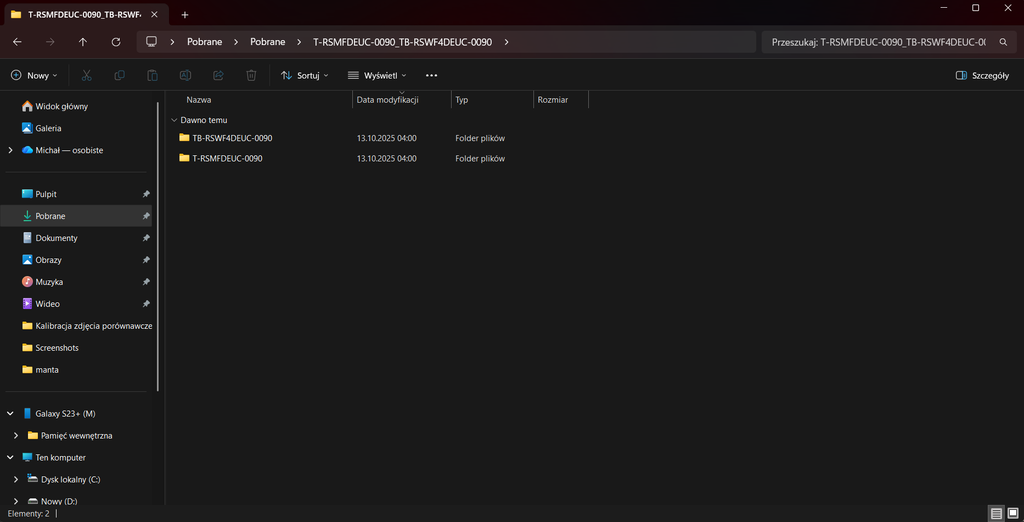Collapse the Dawno temu group
Viewport: 1024px width, 522px height.
(x=174, y=120)
